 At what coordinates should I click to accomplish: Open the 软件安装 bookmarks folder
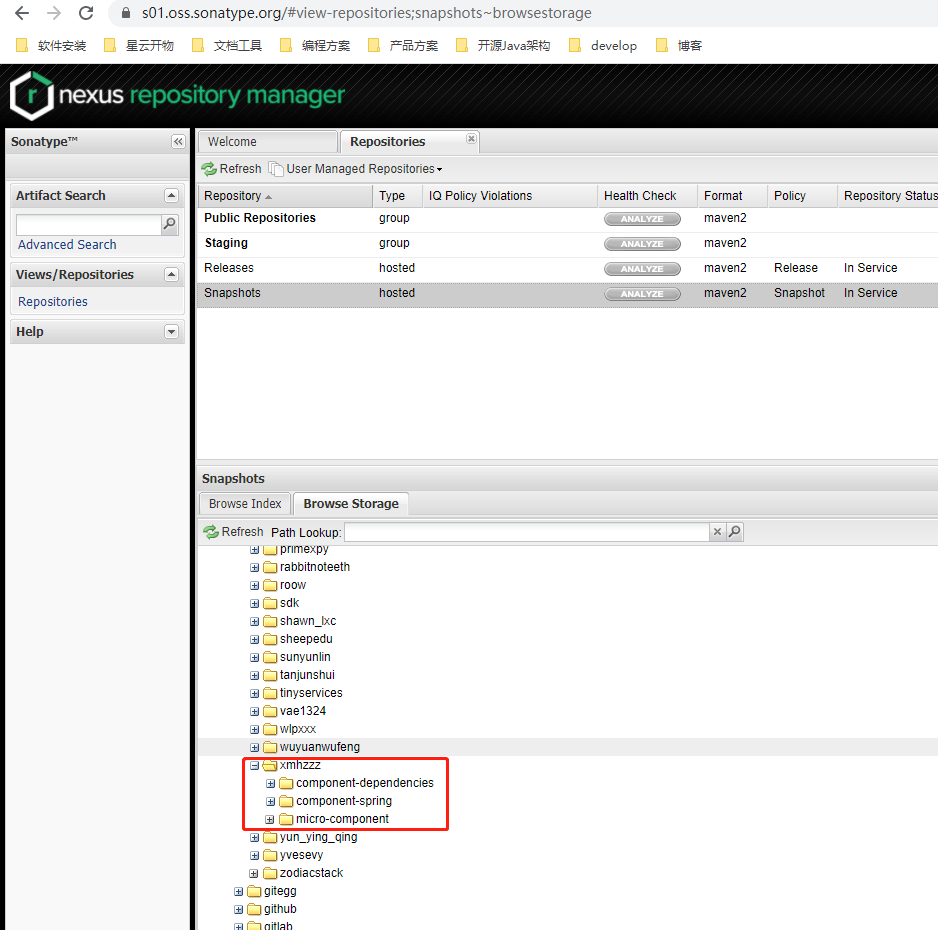[x=51, y=45]
